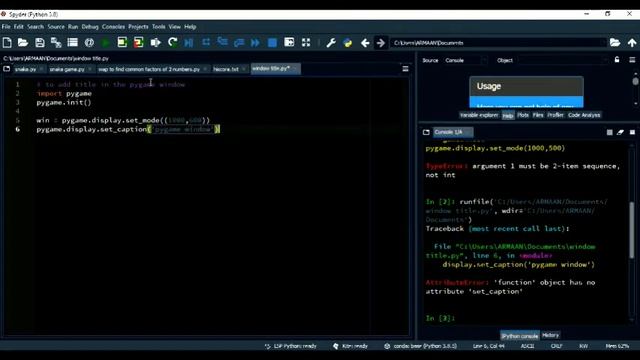This screenshot has width=640, height=360.
Task: Expand the Source dropdown showing Console
Action: point(465,60)
